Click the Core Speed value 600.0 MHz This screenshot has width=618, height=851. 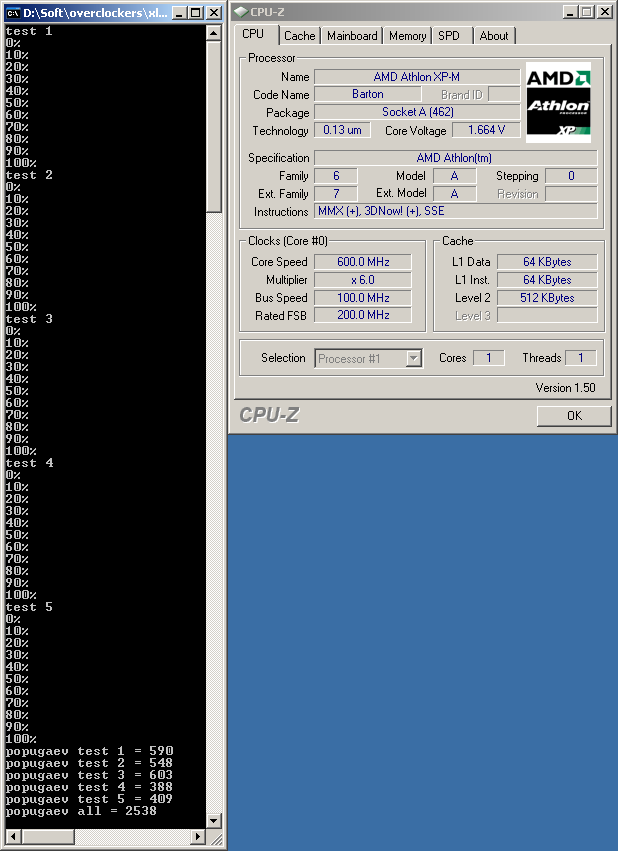pyautogui.click(x=362, y=262)
